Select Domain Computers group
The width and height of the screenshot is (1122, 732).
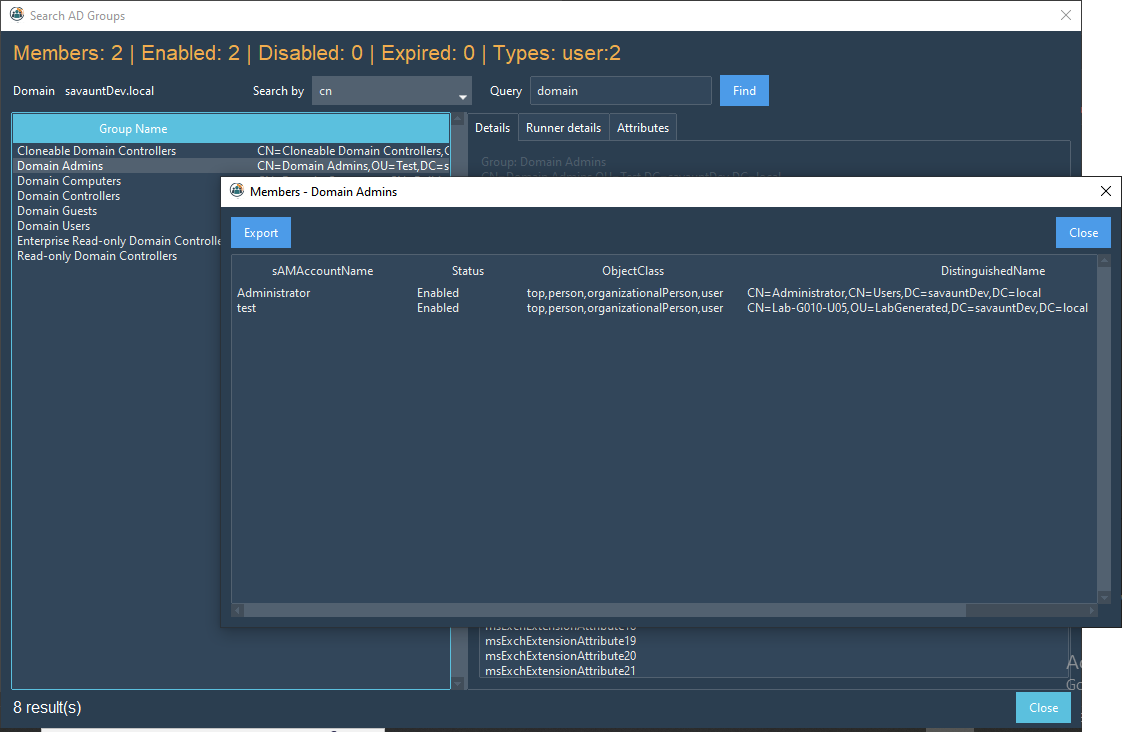click(x=68, y=181)
